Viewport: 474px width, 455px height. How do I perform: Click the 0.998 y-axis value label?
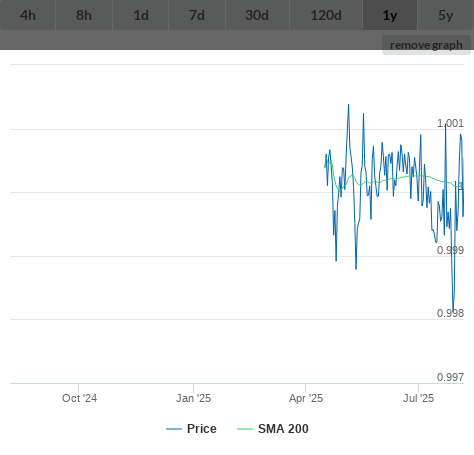pyautogui.click(x=450, y=313)
